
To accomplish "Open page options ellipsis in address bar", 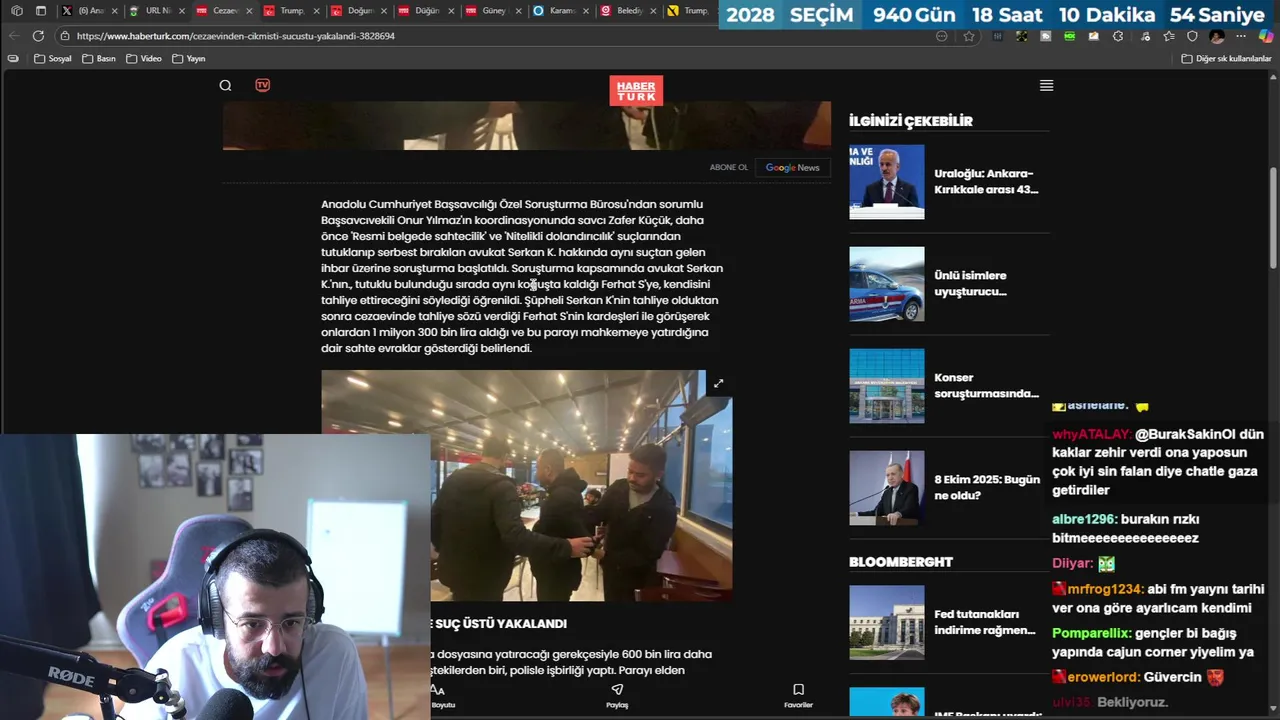I will click(x=942, y=36).
